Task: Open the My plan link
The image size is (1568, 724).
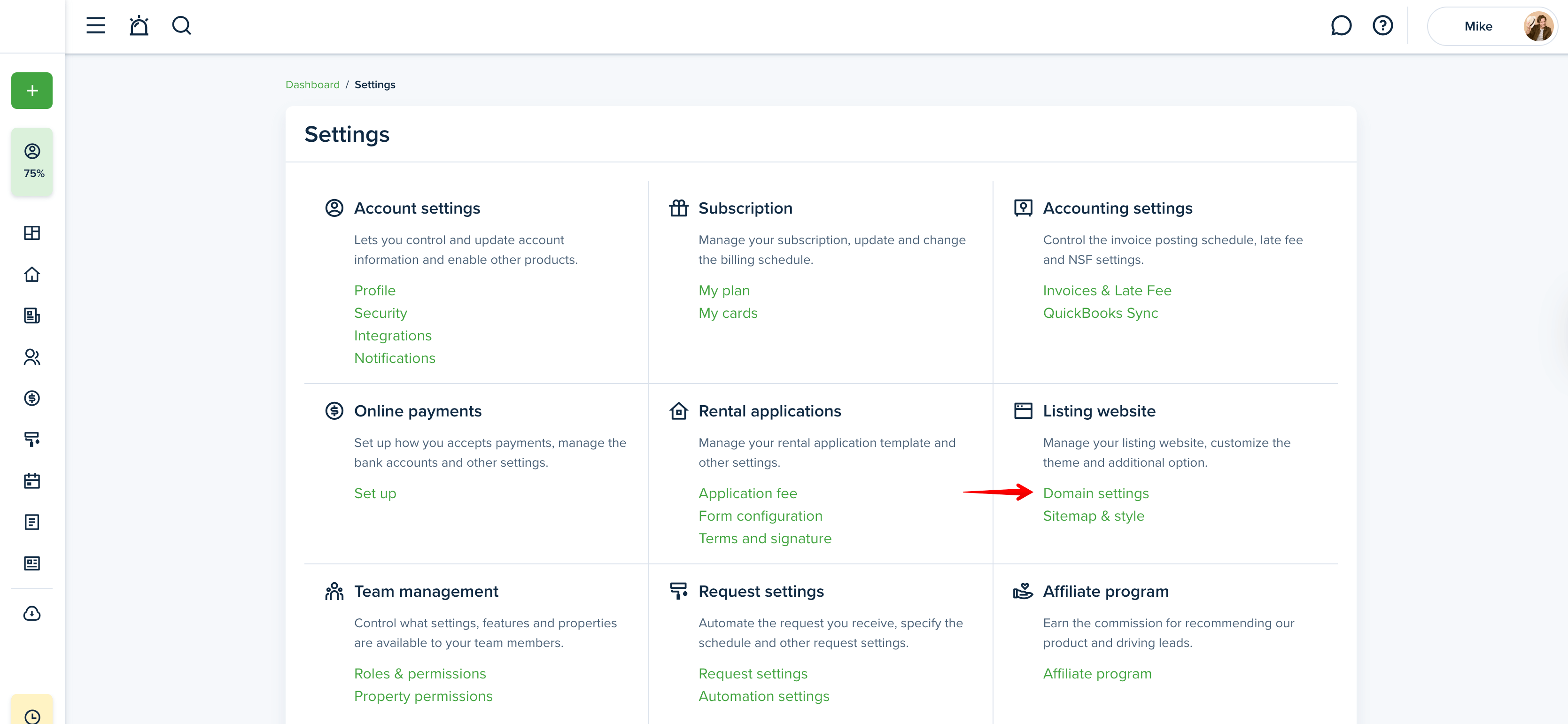Action: point(724,291)
